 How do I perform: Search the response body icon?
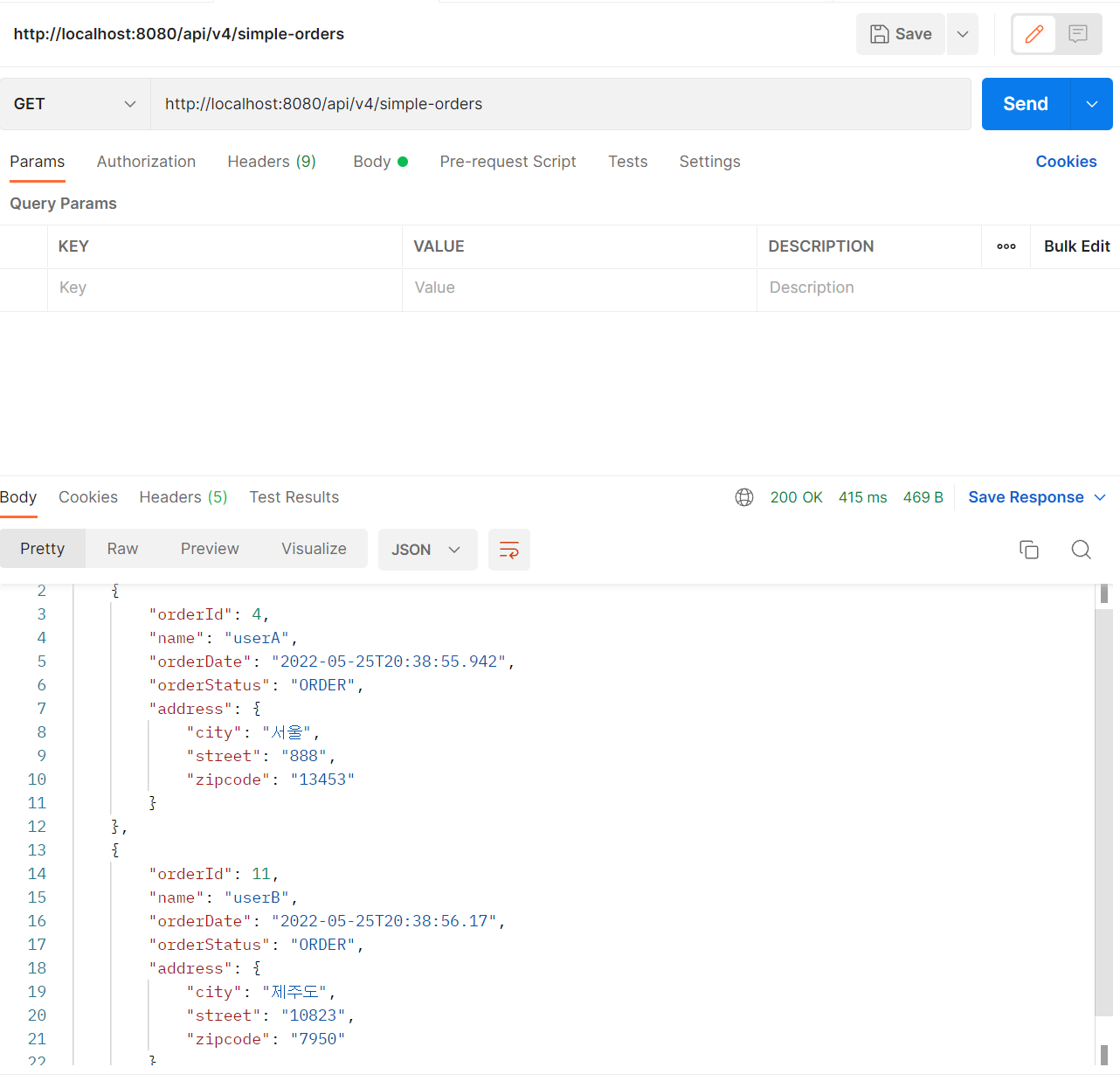pos(1082,550)
